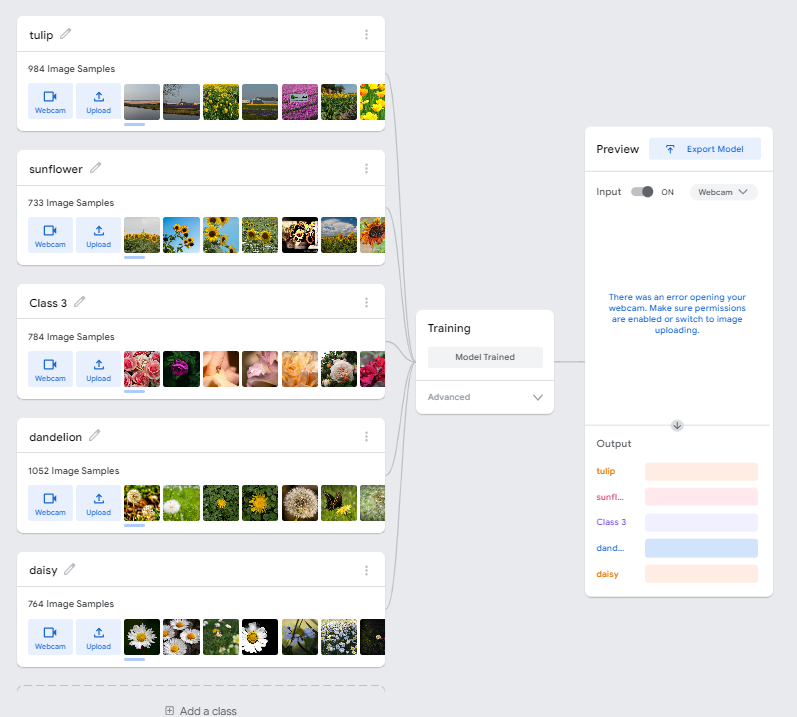The height and width of the screenshot is (717, 797).
Task: Start Webcam for daisy class
Action: point(50,637)
